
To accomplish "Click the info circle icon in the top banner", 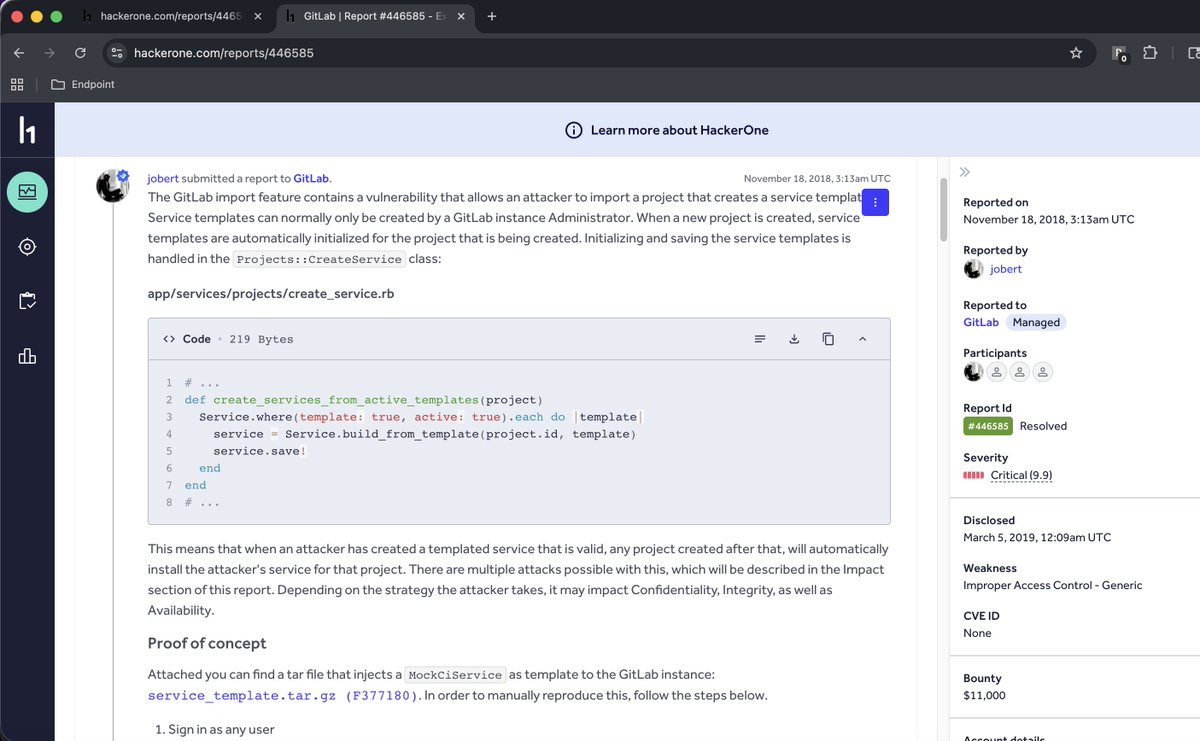I will coord(574,130).
